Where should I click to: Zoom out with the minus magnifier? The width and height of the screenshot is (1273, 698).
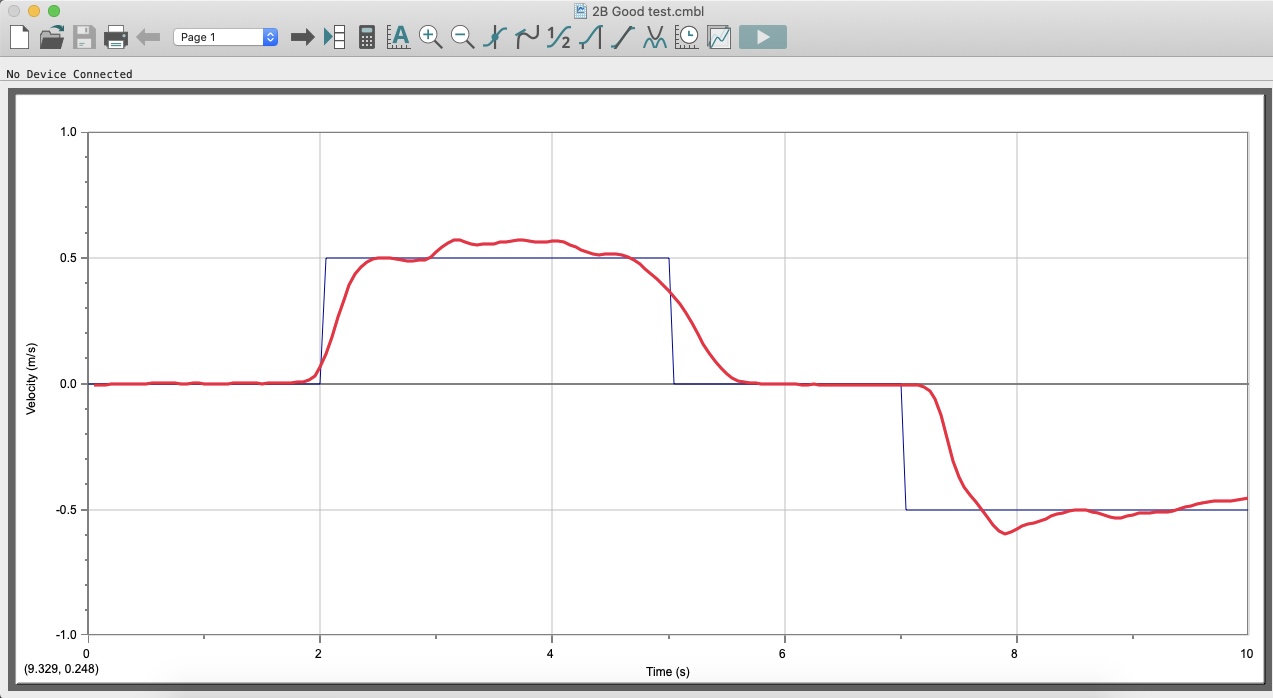tap(463, 38)
